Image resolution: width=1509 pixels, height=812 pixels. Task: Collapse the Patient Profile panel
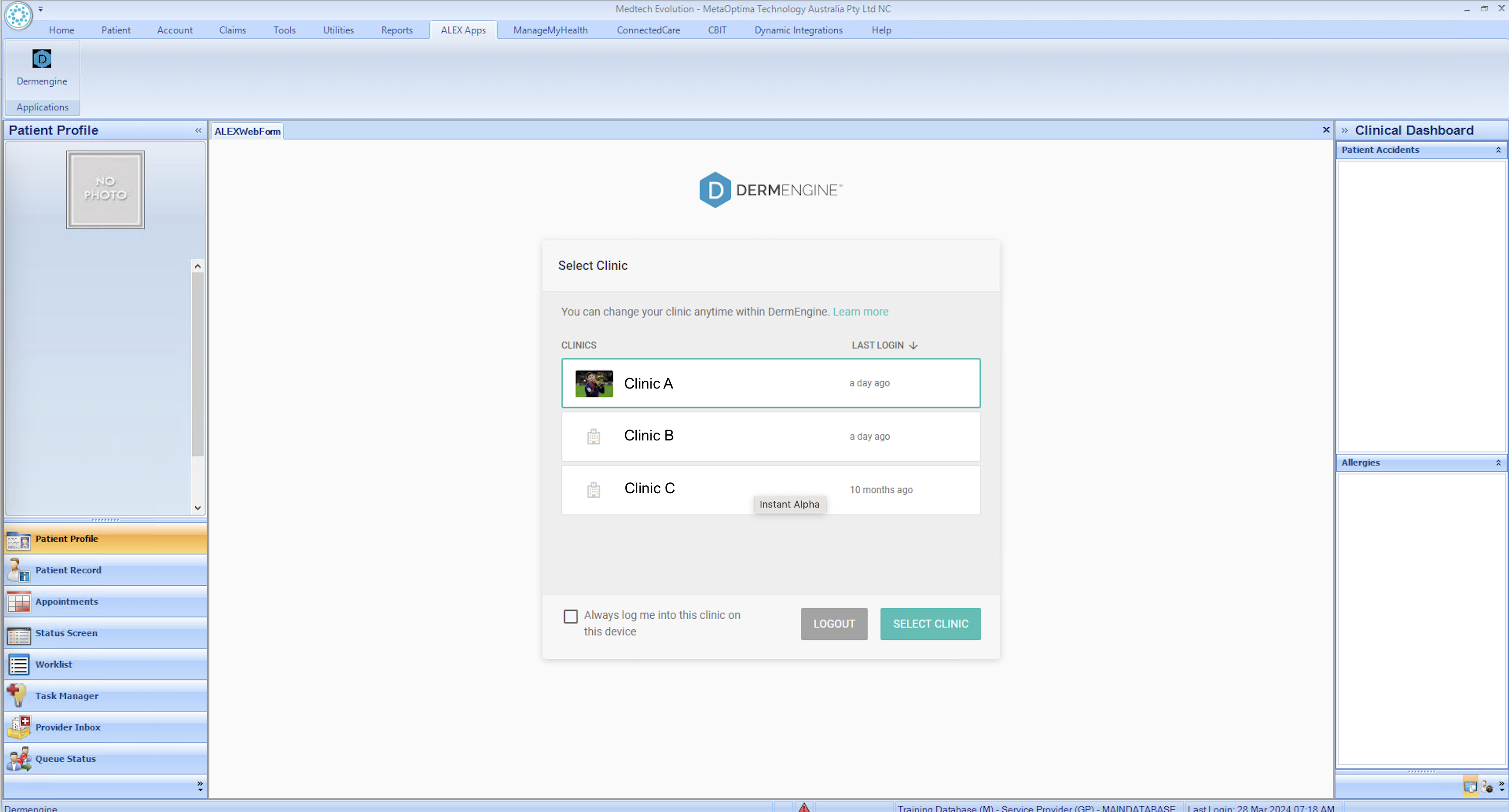[198, 130]
